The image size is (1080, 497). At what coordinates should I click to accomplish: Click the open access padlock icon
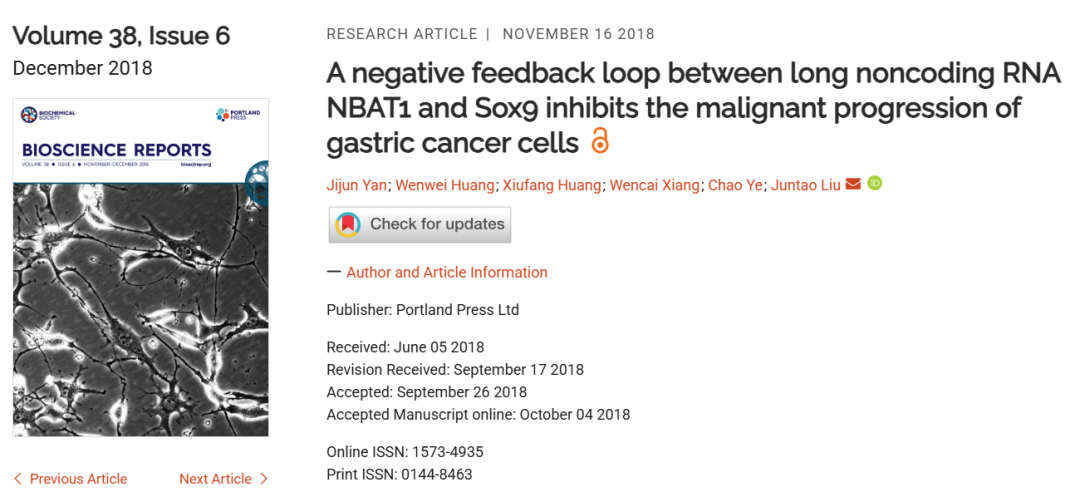click(600, 140)
